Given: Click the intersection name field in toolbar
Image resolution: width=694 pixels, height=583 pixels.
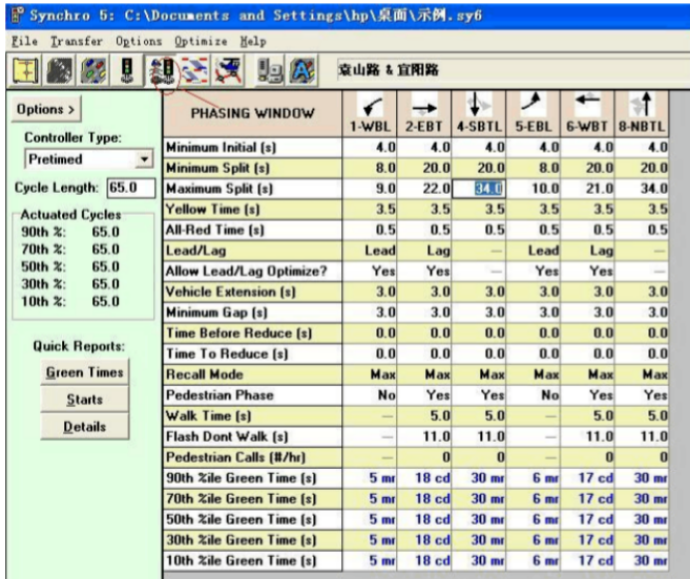Looking at the screenshot, I should [511, 70].
